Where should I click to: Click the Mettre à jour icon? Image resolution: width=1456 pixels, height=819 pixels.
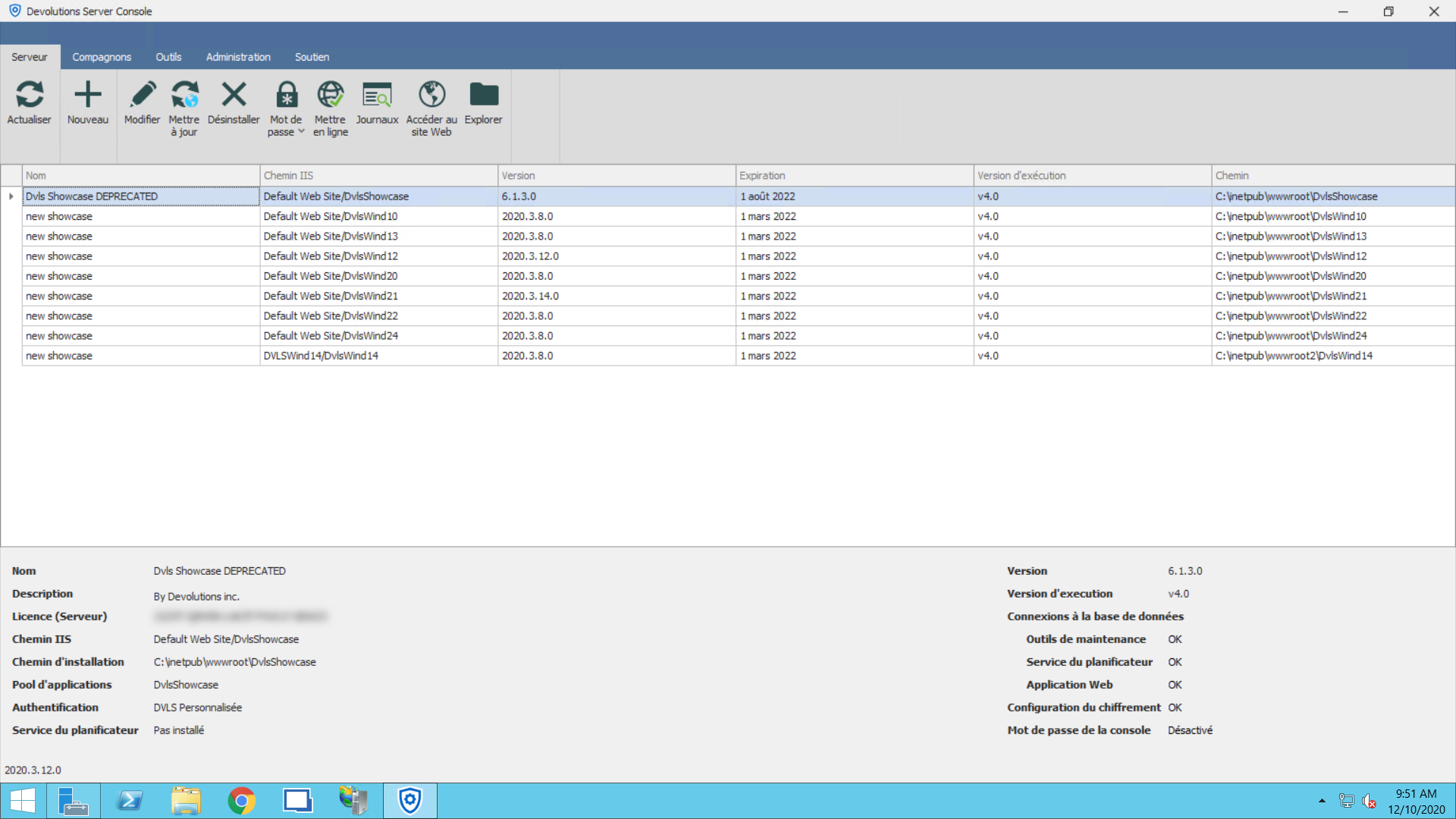(x=184, y=96)
